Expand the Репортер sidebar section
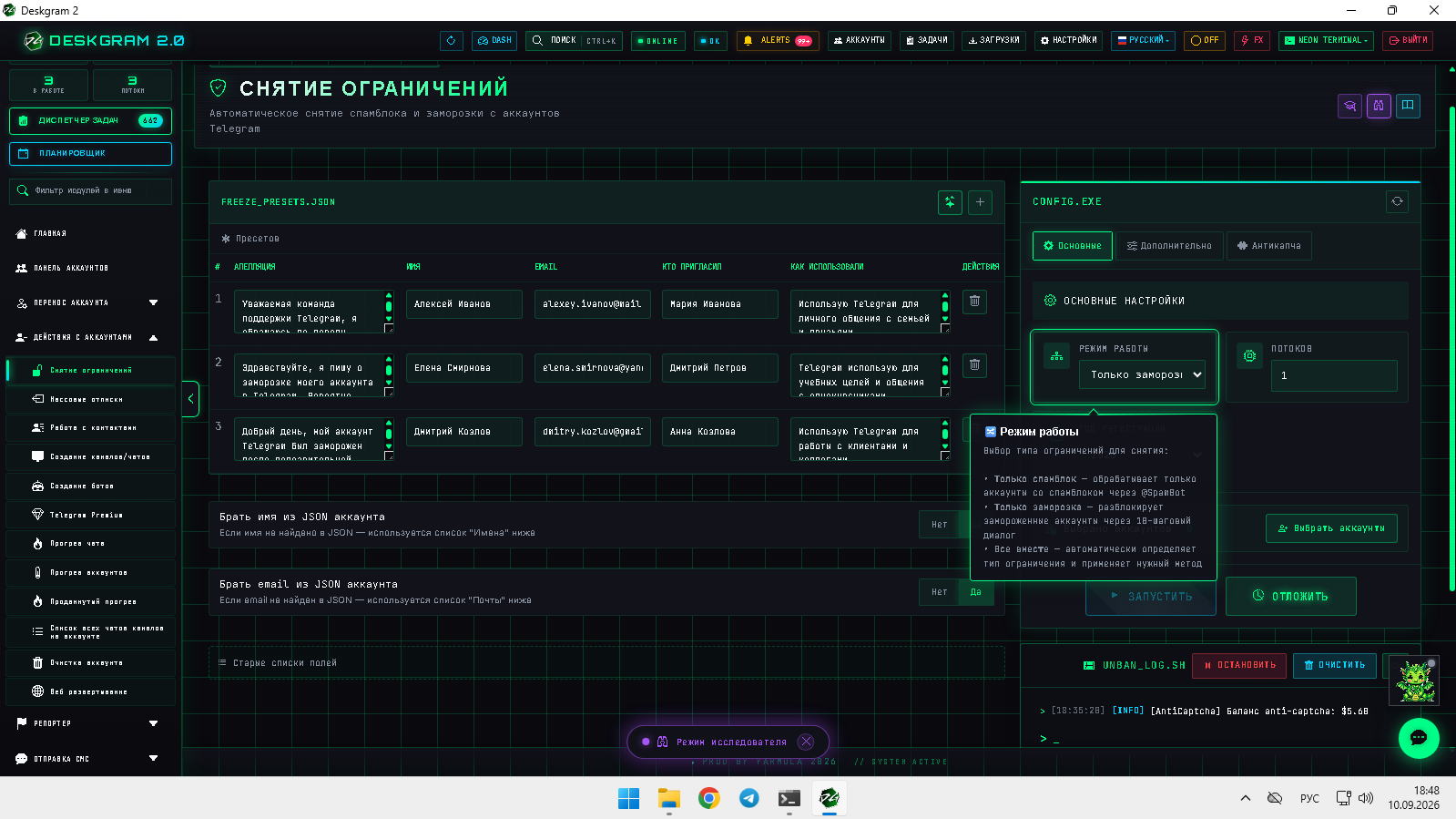 (89, 723)
